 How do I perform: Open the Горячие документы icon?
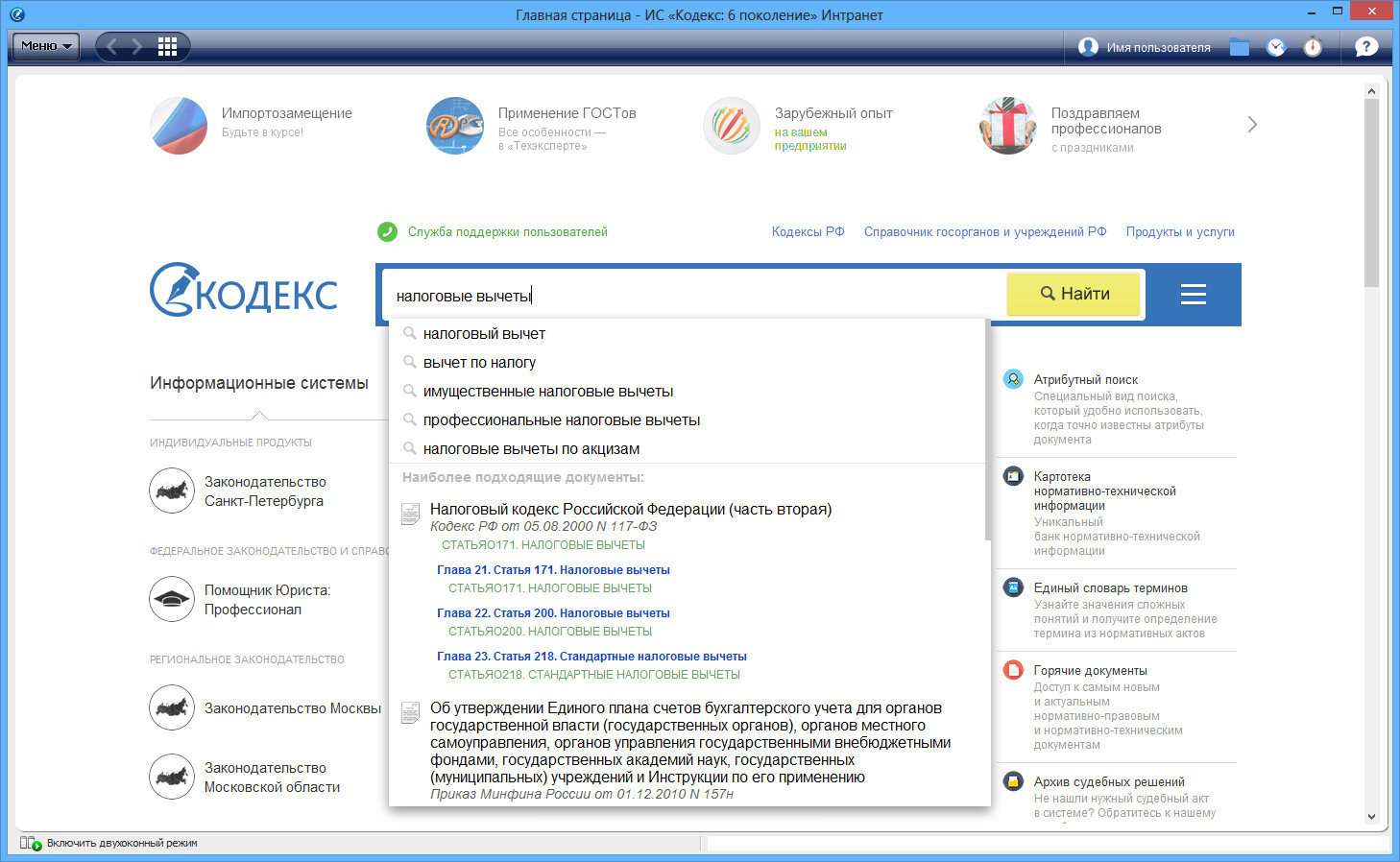(x=1013, y=670)
